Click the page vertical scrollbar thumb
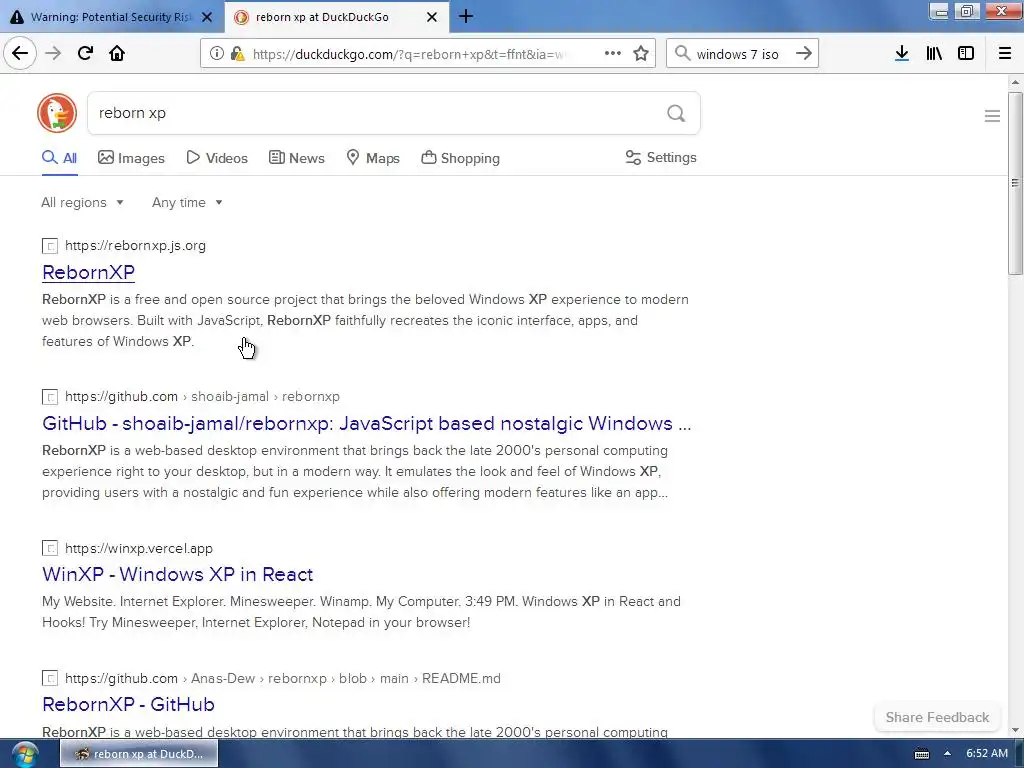 [x=1015, y=184]
